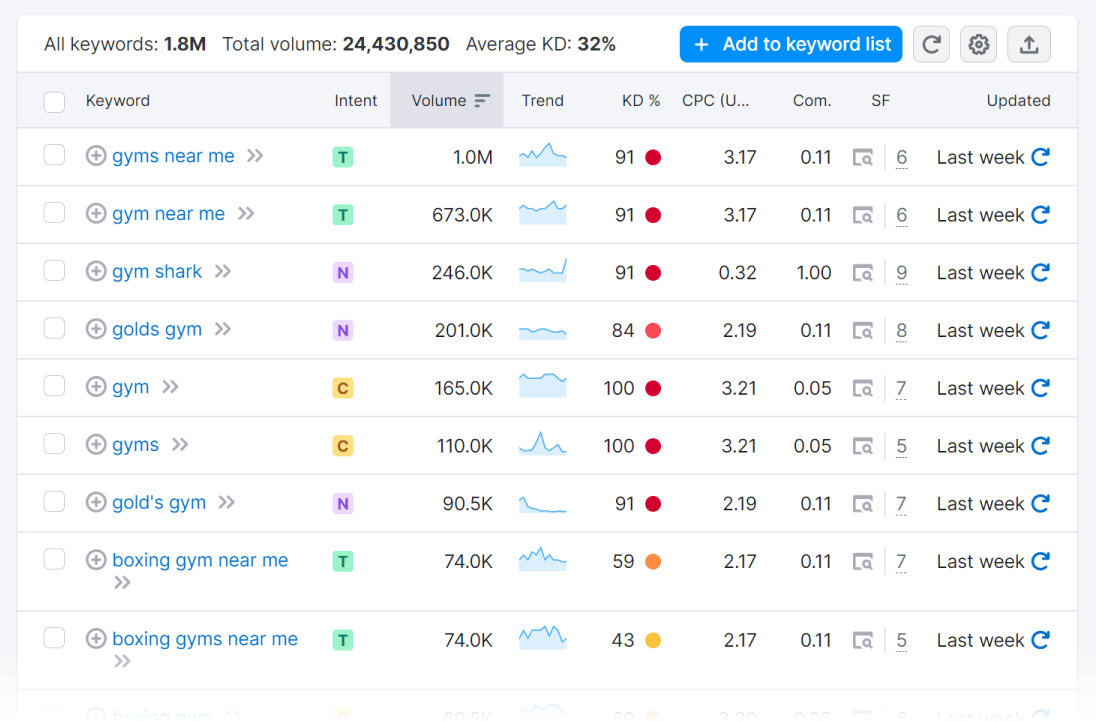Expand related keywords arrows for gym shark

pos(222,271)
